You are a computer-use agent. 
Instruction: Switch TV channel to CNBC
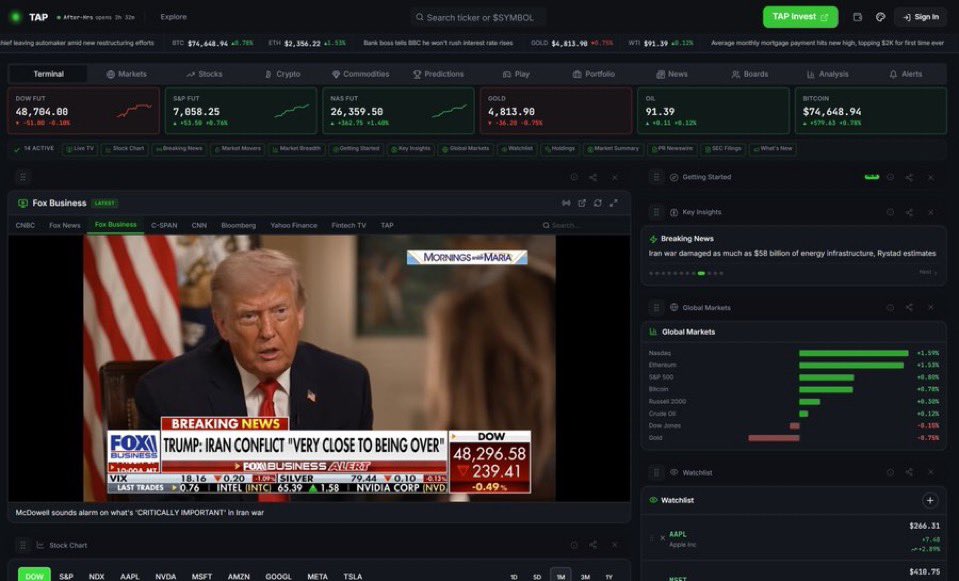tap(25, 226)
